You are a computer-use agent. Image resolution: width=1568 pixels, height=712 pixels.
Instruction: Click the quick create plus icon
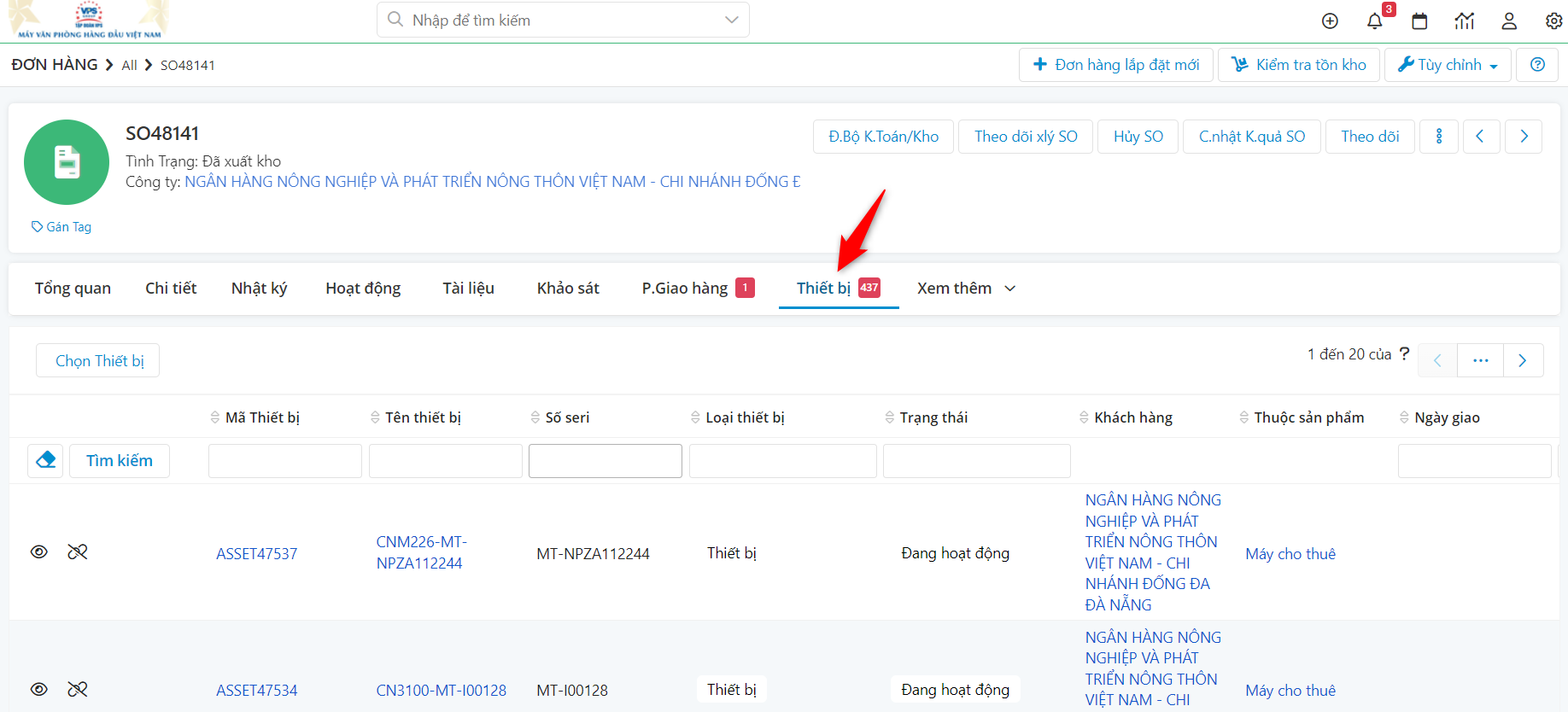[1330, 21]
